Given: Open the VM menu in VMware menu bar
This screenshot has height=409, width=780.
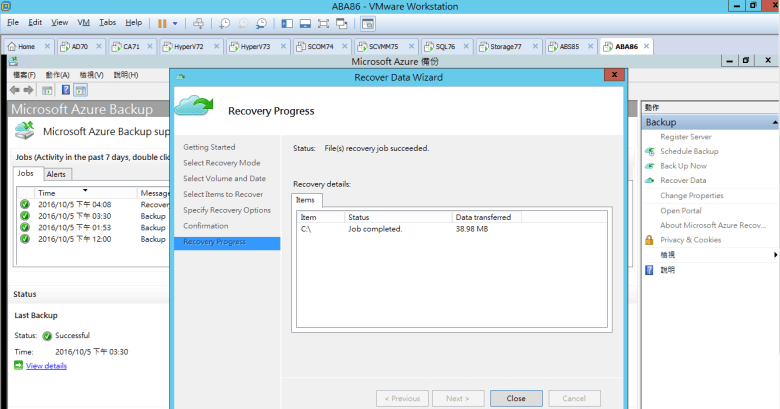Looking at the screenshot, I should click(x=83, y=22).
